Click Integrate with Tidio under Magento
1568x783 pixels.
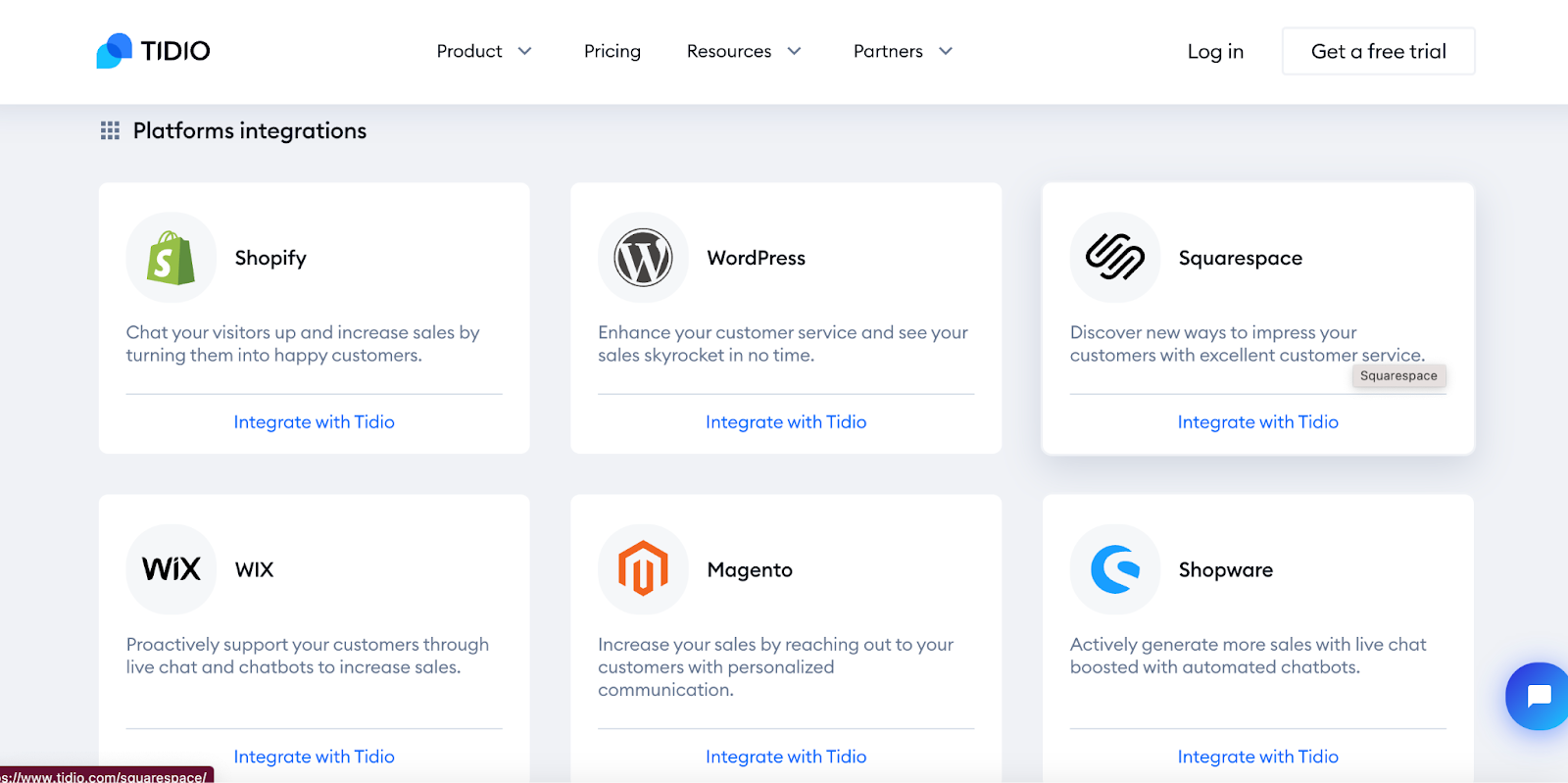click(x=786, y=757)
